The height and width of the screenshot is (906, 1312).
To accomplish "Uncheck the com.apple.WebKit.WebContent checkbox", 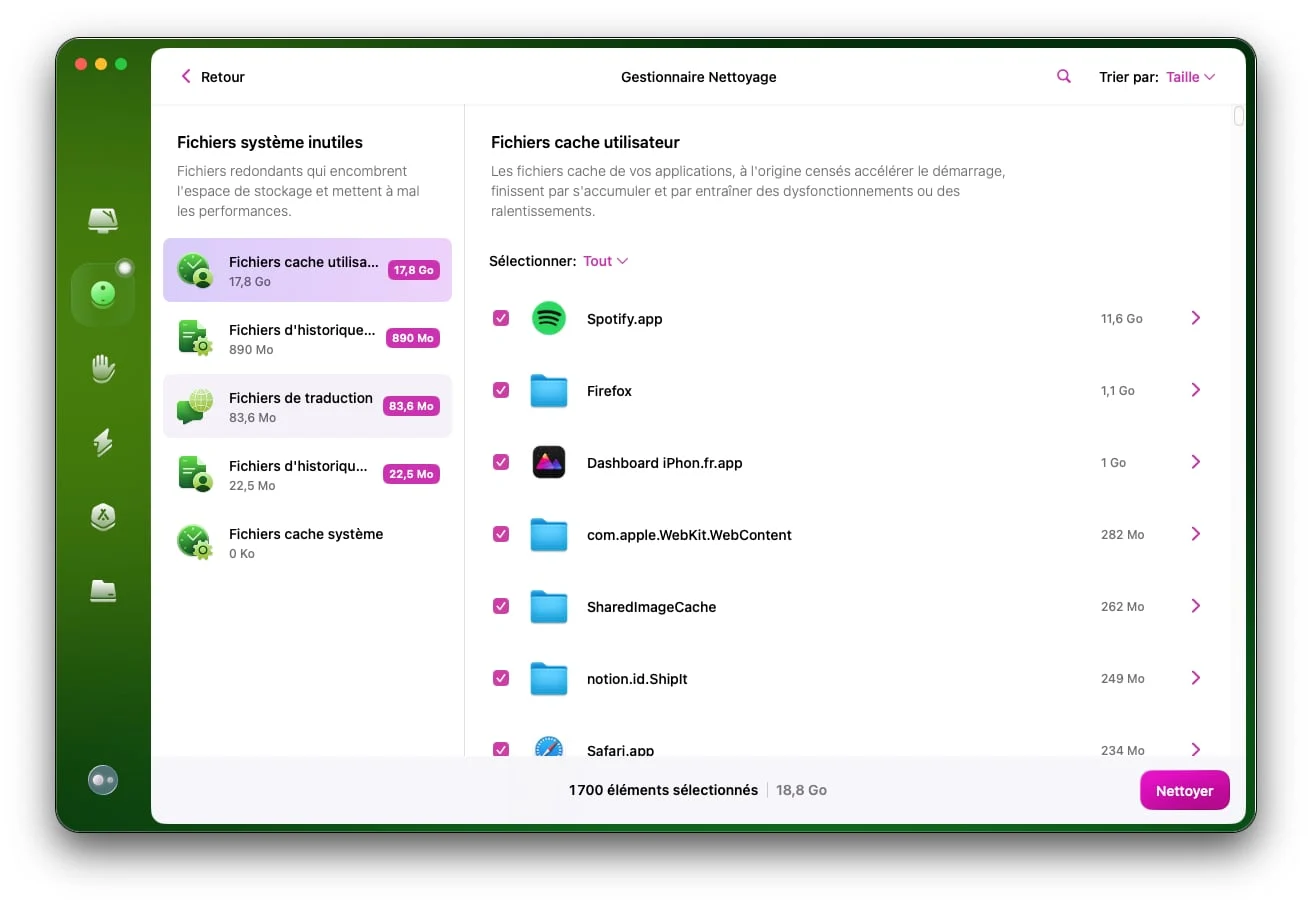I will (x=501, y=534).
